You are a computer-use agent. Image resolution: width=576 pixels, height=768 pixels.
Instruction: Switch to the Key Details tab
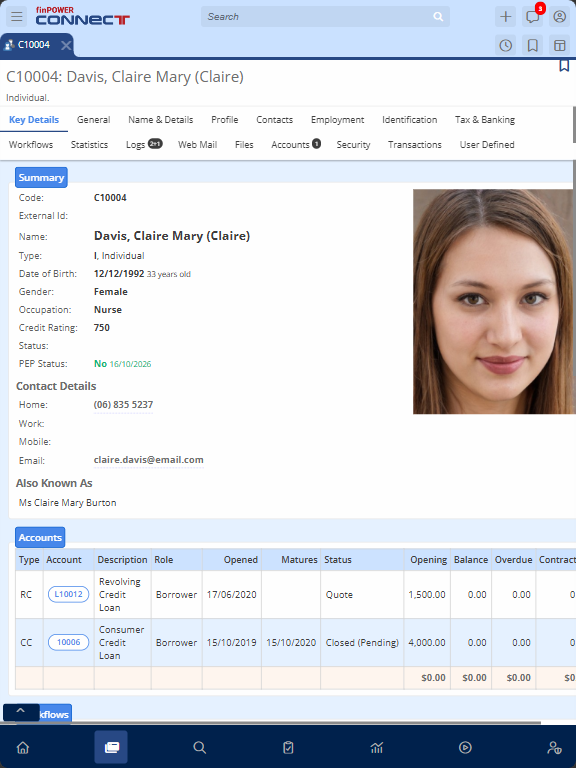(x=34, y=120)
